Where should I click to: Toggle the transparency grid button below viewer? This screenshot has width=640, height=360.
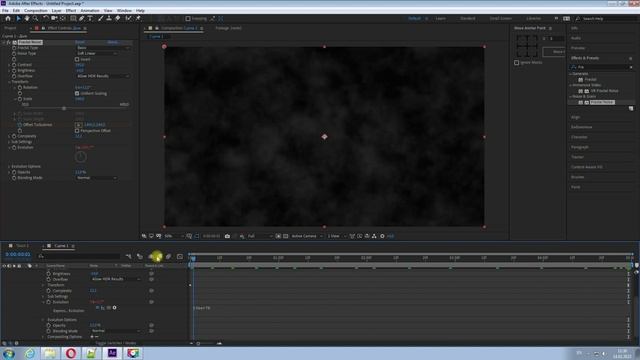(x=286, y=236)
